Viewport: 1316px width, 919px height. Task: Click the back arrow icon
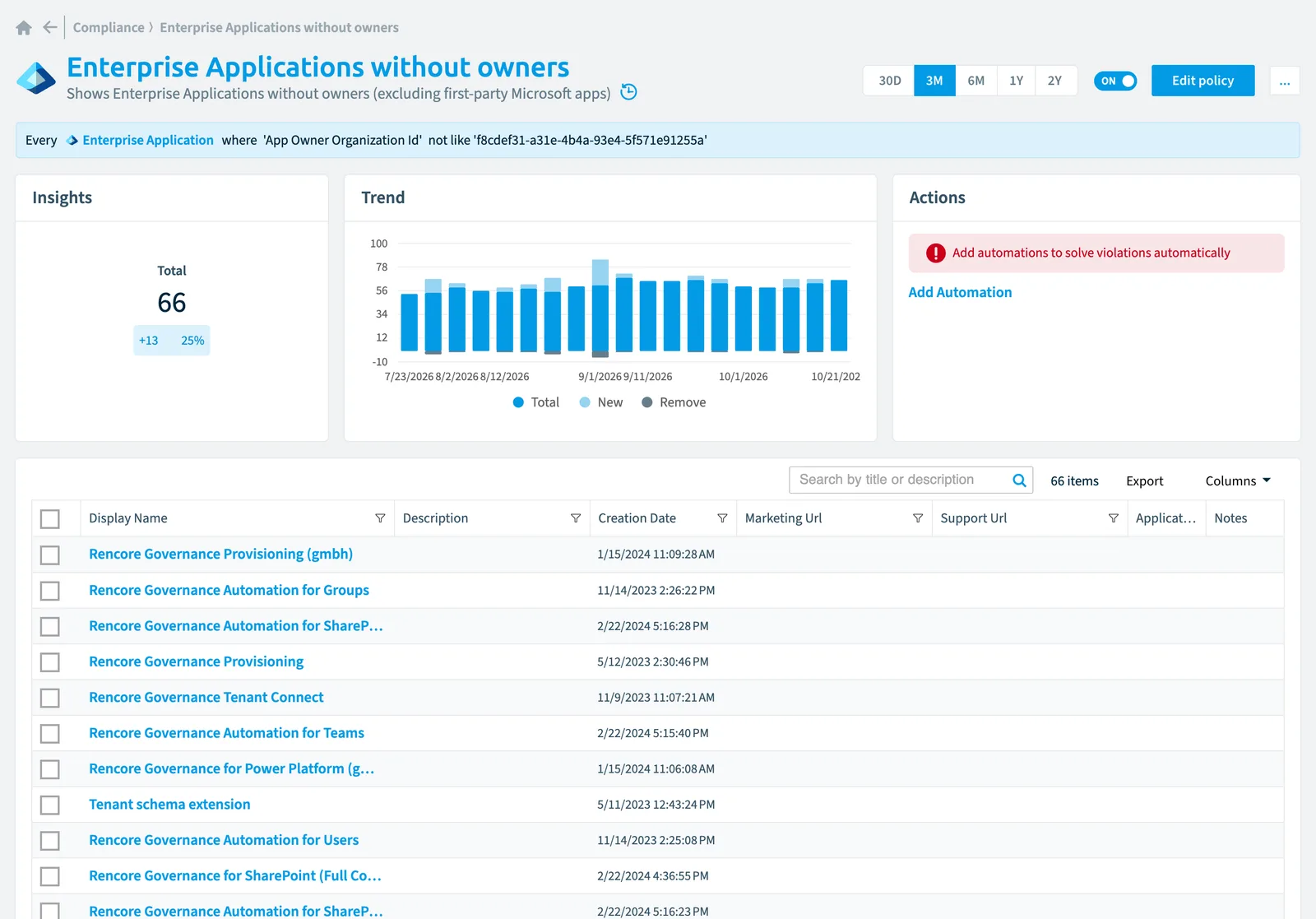(x=50, y=27)
